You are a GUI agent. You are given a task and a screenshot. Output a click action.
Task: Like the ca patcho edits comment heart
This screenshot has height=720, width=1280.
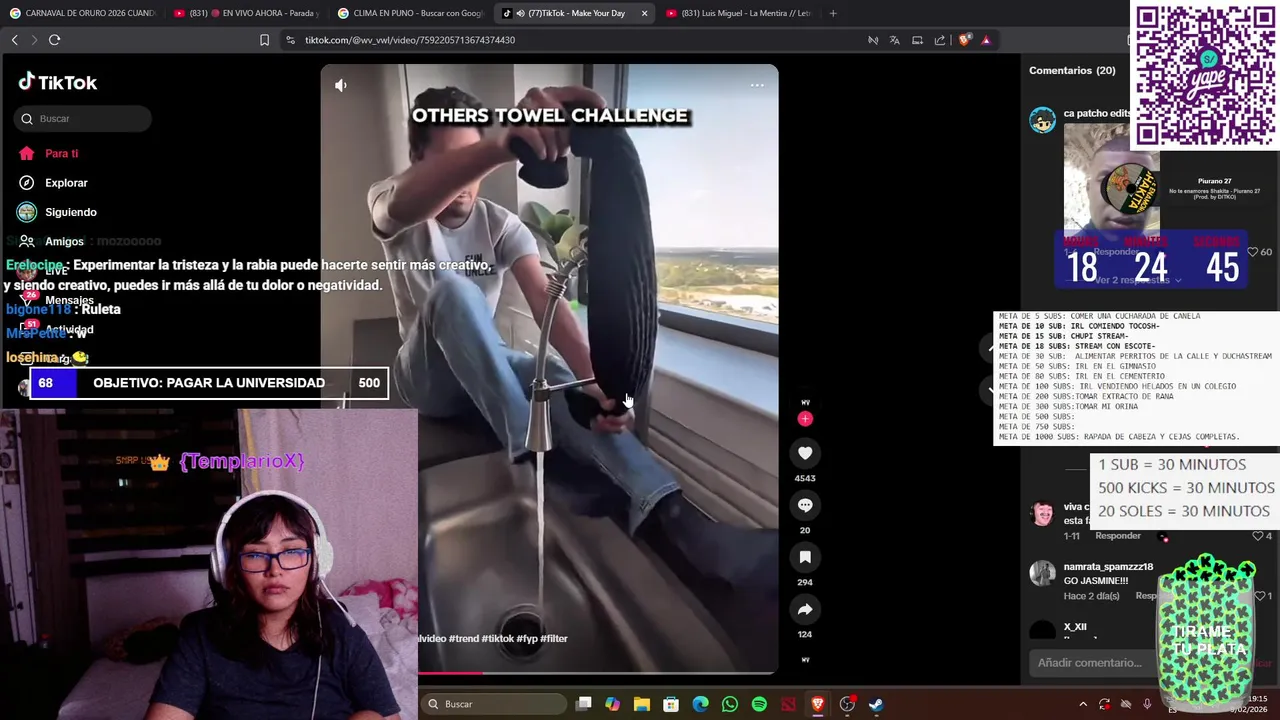(1253, 252)
